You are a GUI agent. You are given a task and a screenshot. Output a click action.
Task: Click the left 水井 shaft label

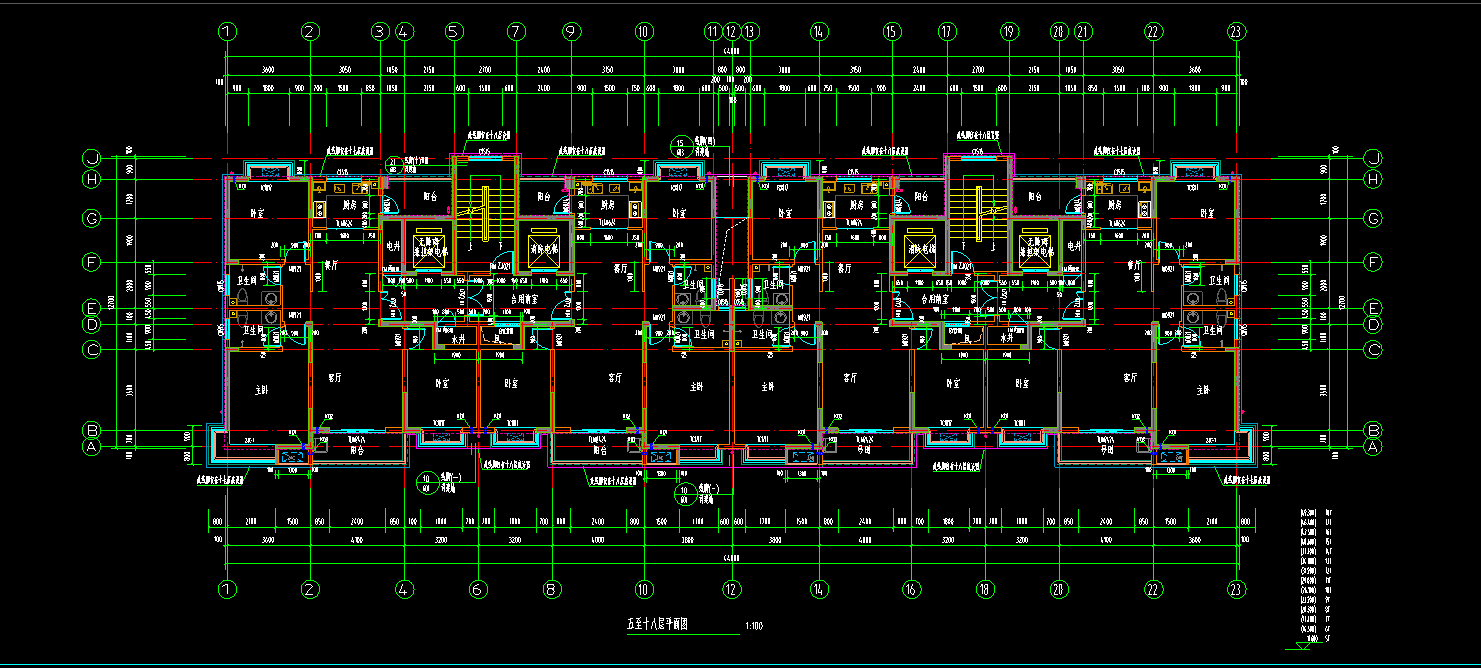click(x=458, y=341)
